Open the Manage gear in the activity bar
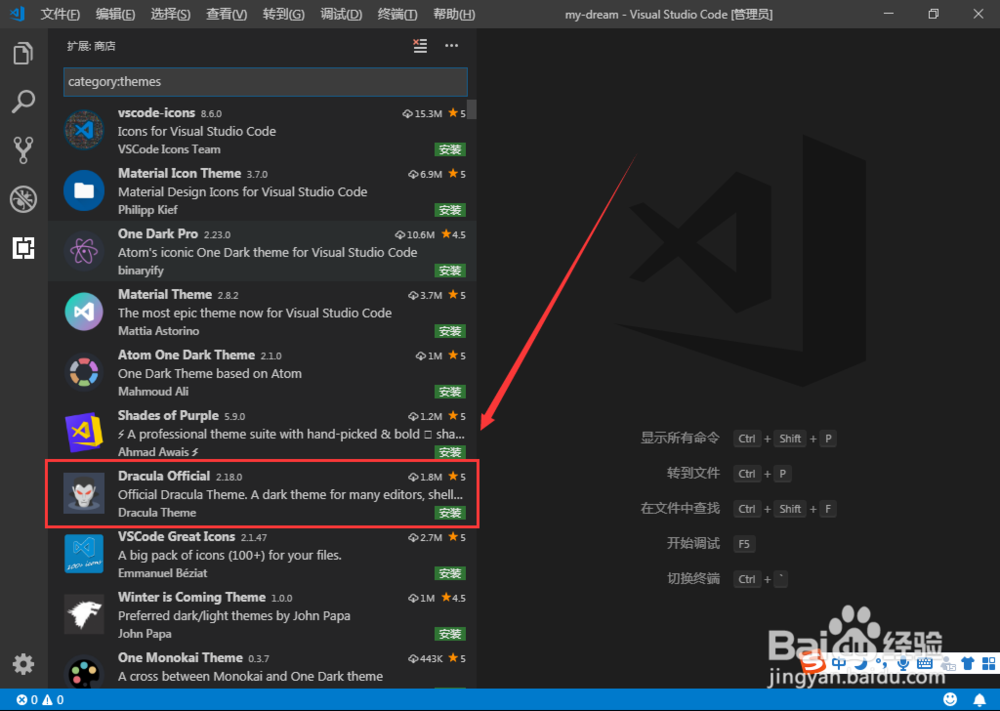 point(23,664)
